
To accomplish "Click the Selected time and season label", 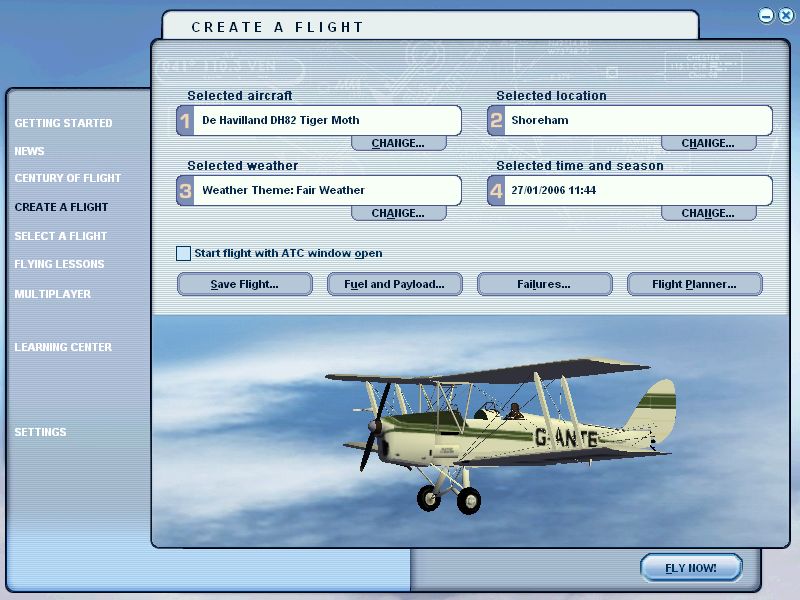I will [x=580, y=165].
